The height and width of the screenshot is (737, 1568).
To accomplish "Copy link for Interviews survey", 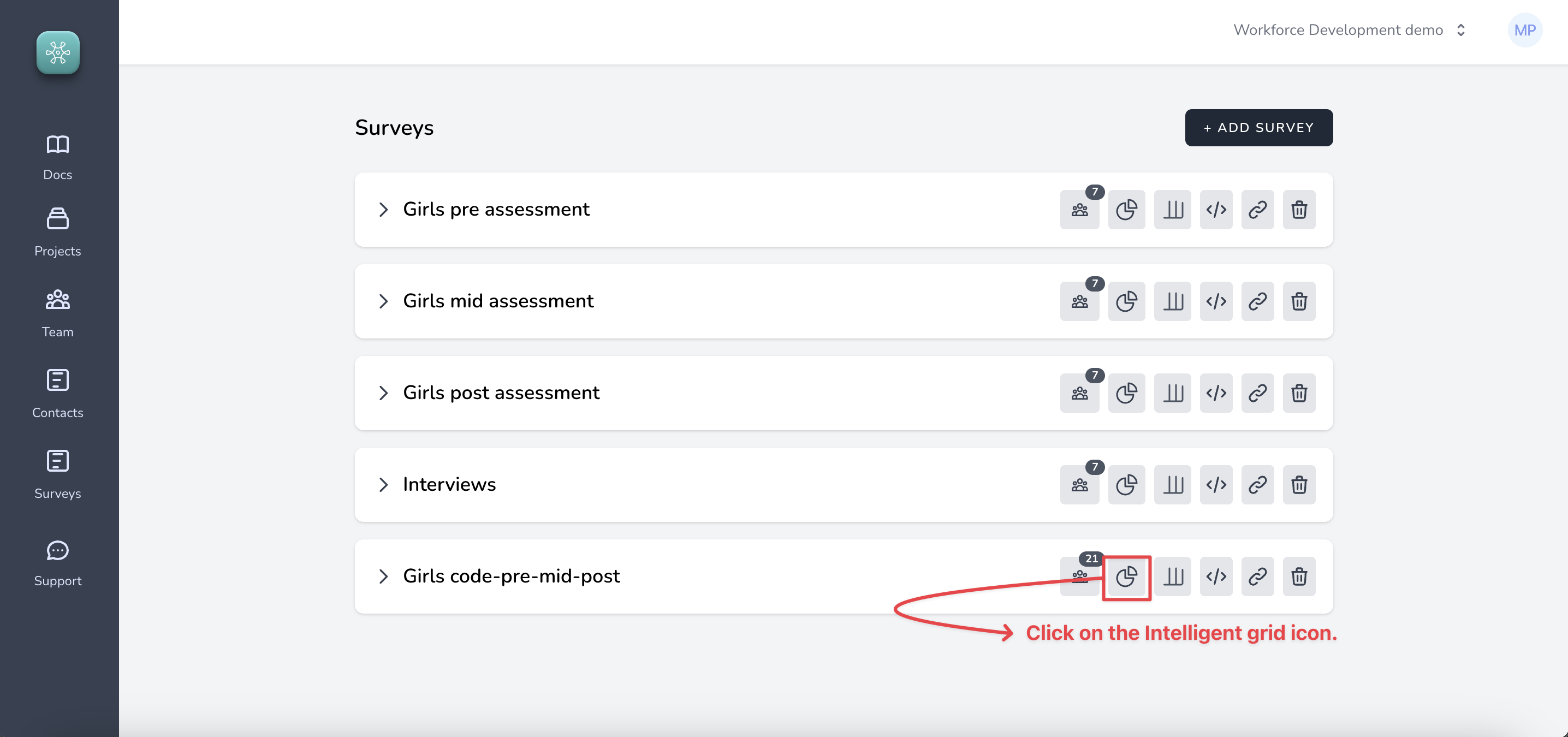I will tap(1257, 485).
